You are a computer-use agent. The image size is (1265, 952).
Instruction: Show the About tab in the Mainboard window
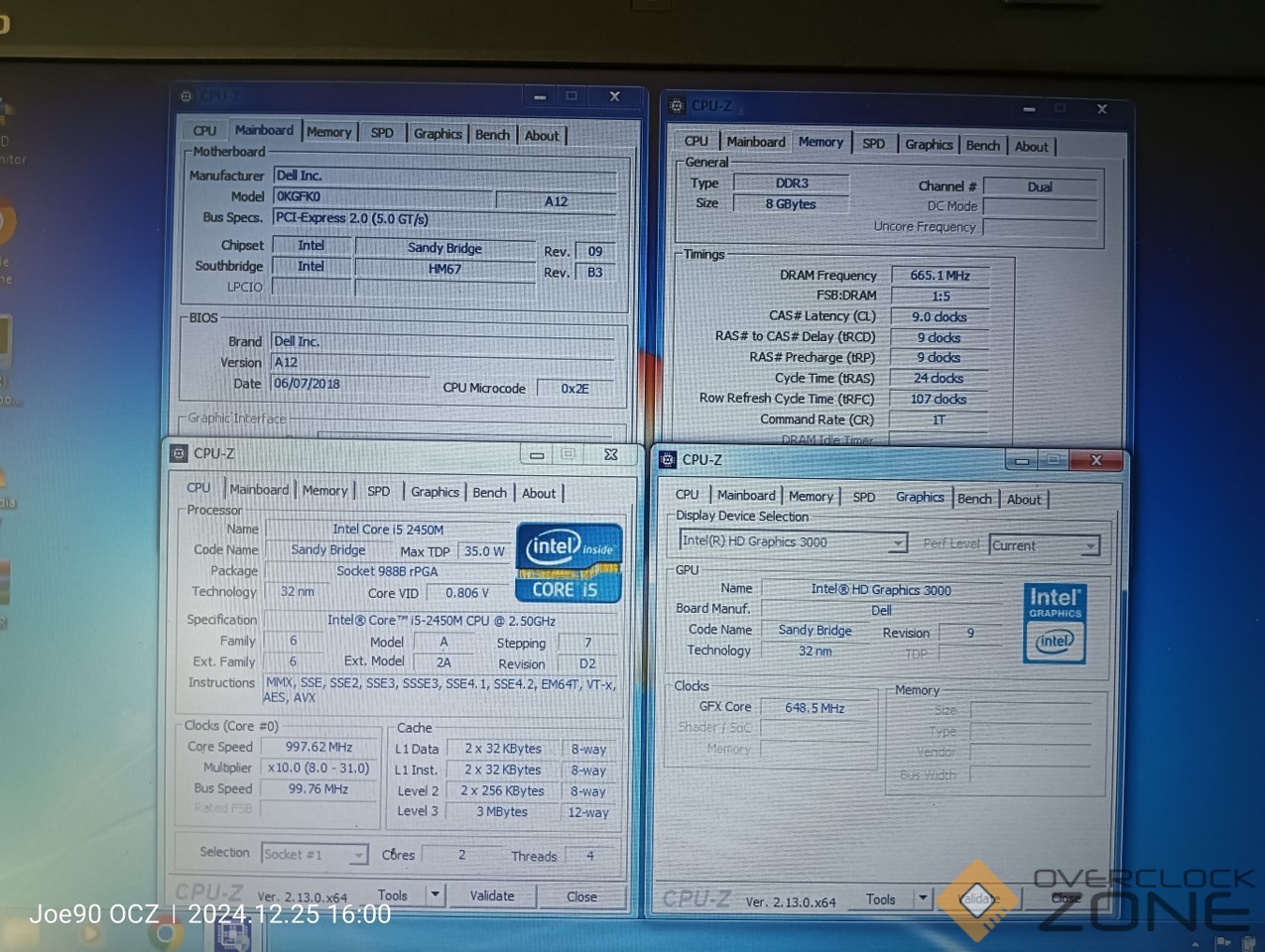(x=542, y=135)
